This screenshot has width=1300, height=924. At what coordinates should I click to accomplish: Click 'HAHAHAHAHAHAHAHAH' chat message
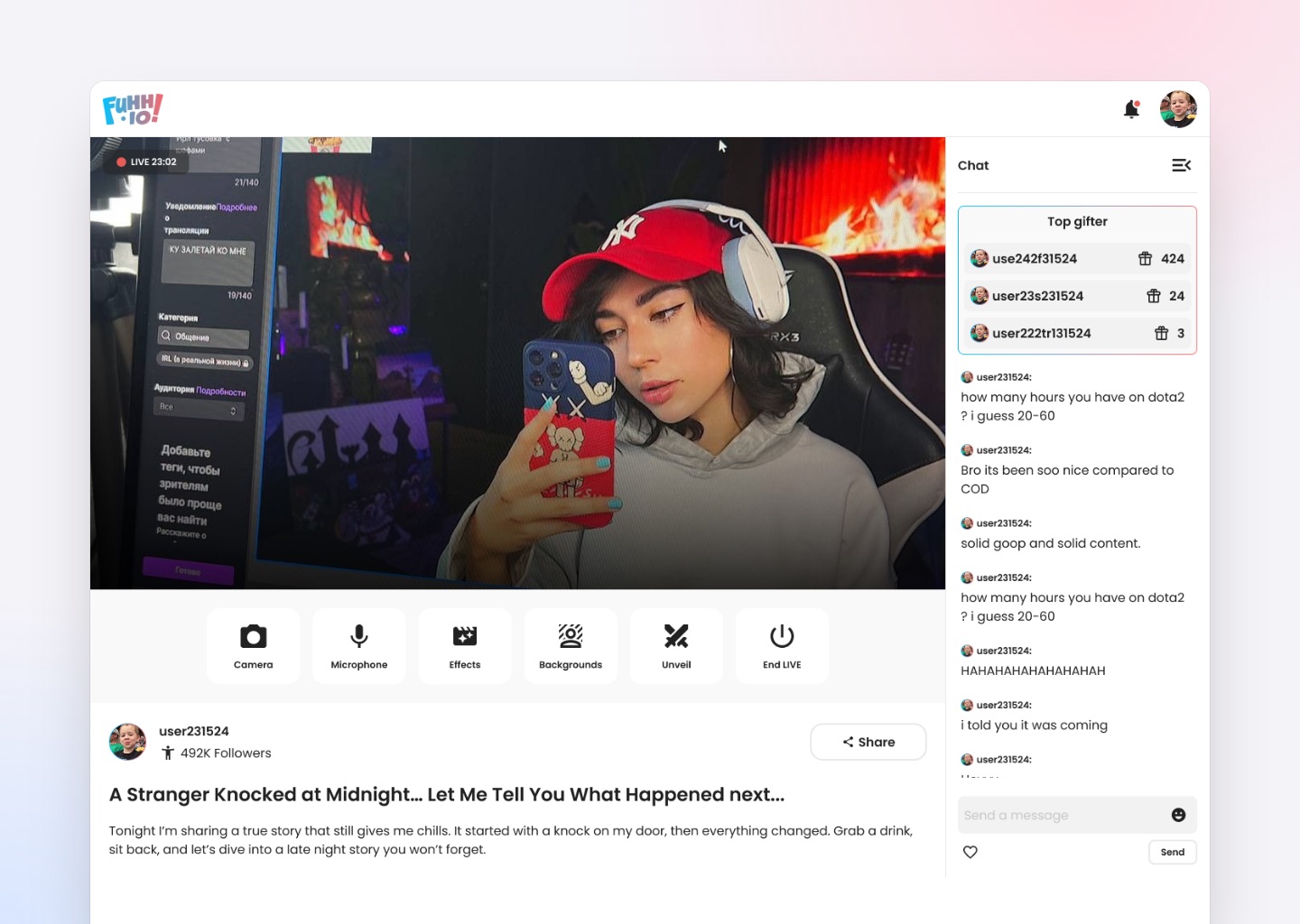tap(1033, 670)
